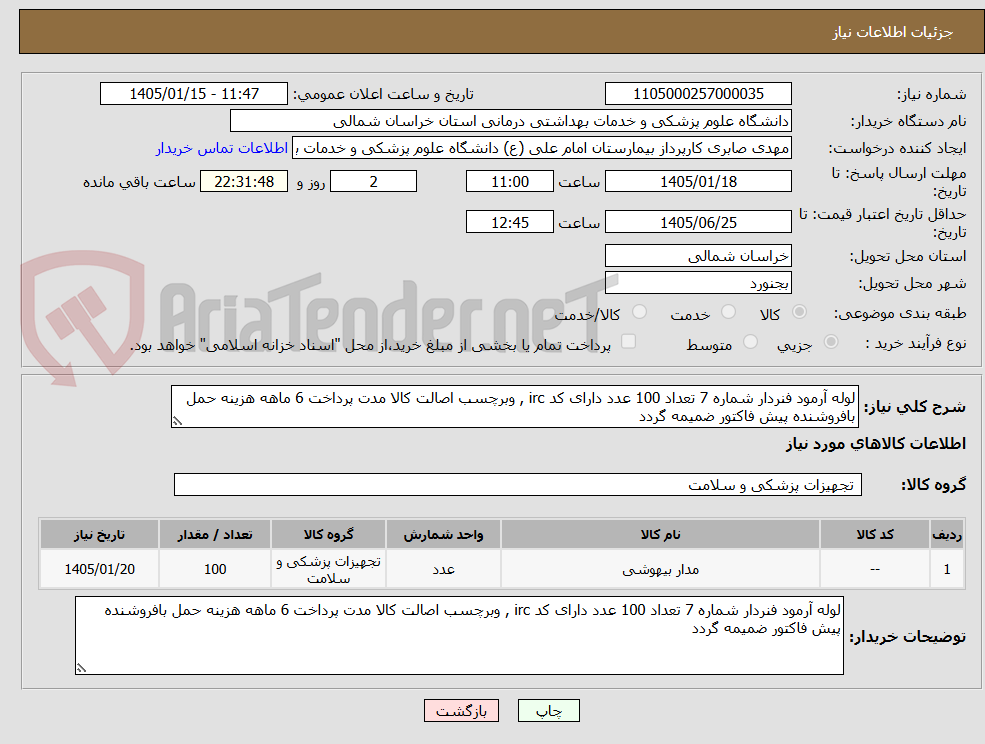Screen dimensions: 985x744
Task: Click the واحد شمارش column header
Action: [x=443, y=534]
